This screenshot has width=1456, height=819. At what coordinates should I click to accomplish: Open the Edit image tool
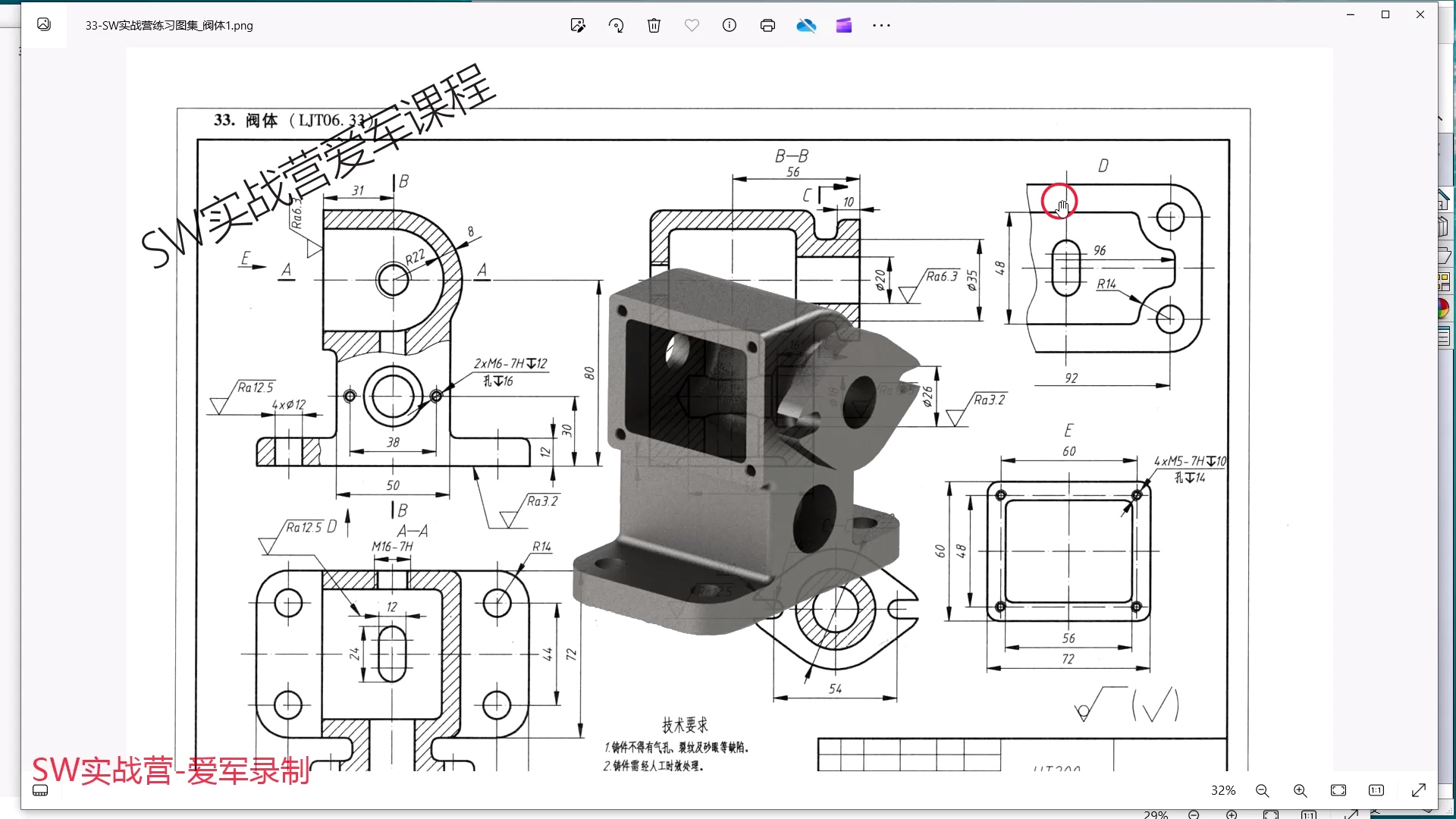pos(578,26)
